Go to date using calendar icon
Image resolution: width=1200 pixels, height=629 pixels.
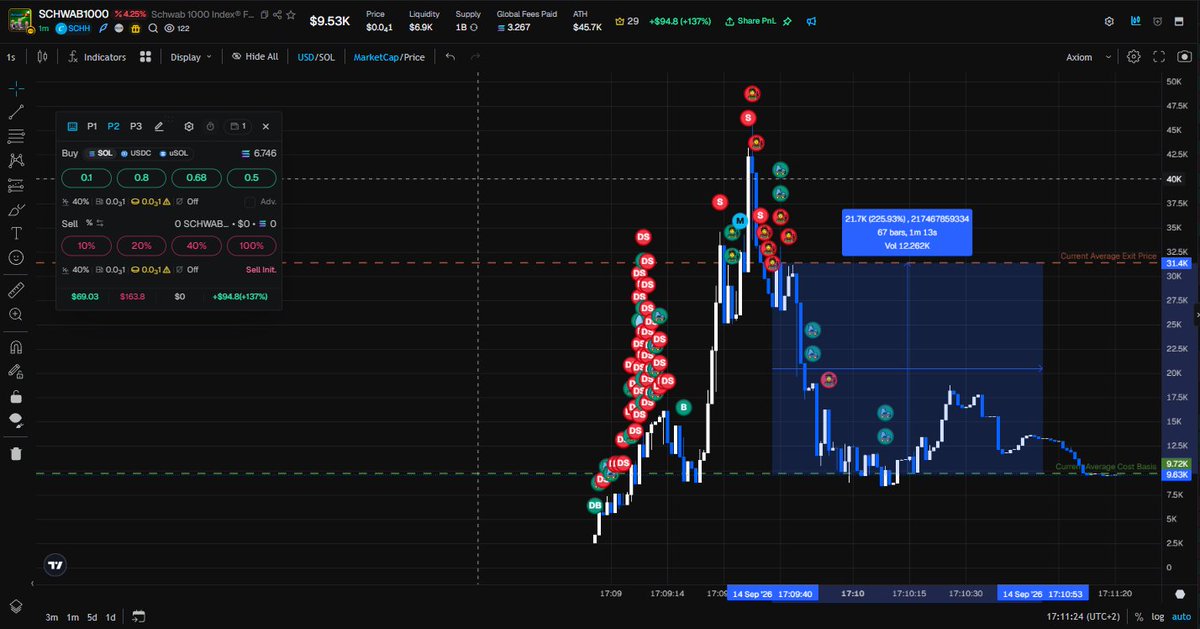[139, 617]
